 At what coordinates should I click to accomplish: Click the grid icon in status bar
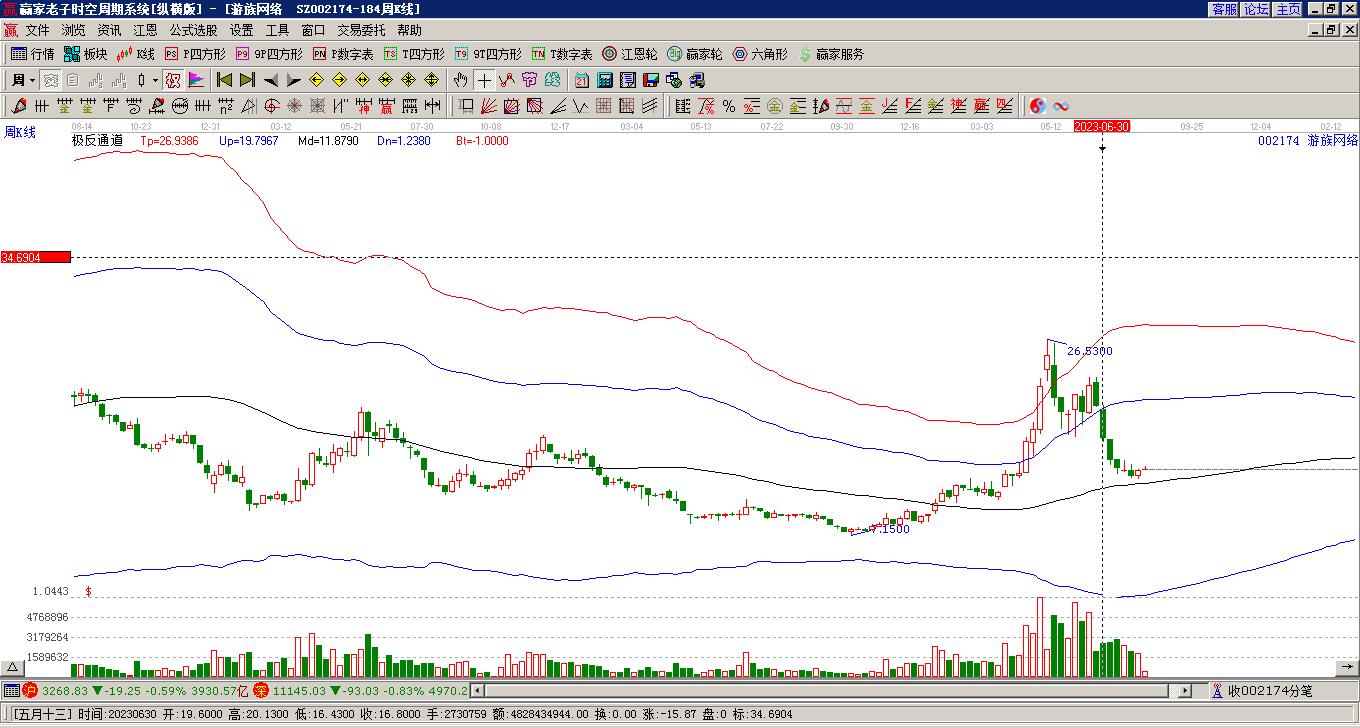pyautogui.click(x=11, y=690)
